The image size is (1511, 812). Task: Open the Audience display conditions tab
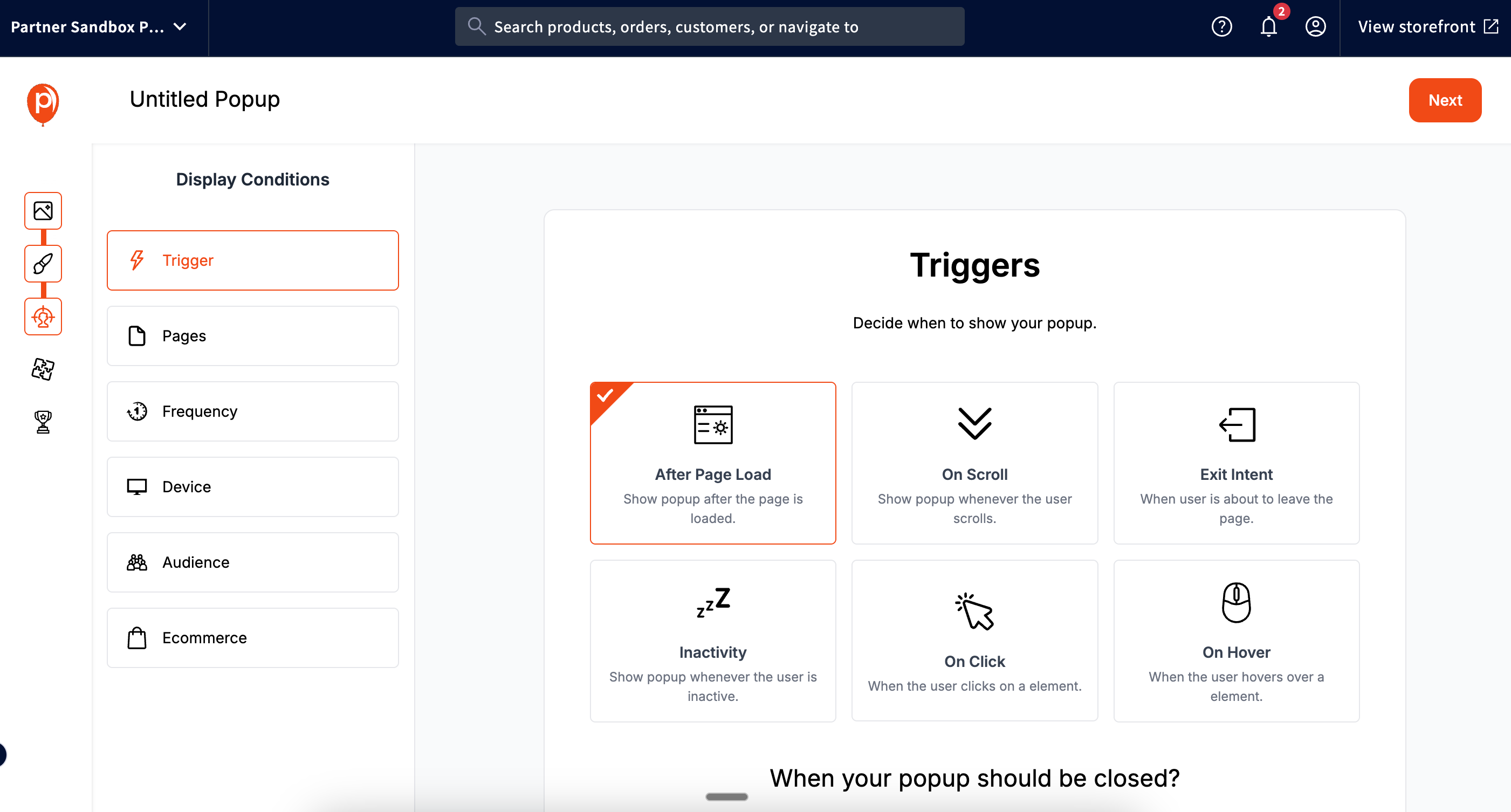(x=252, y=562)
